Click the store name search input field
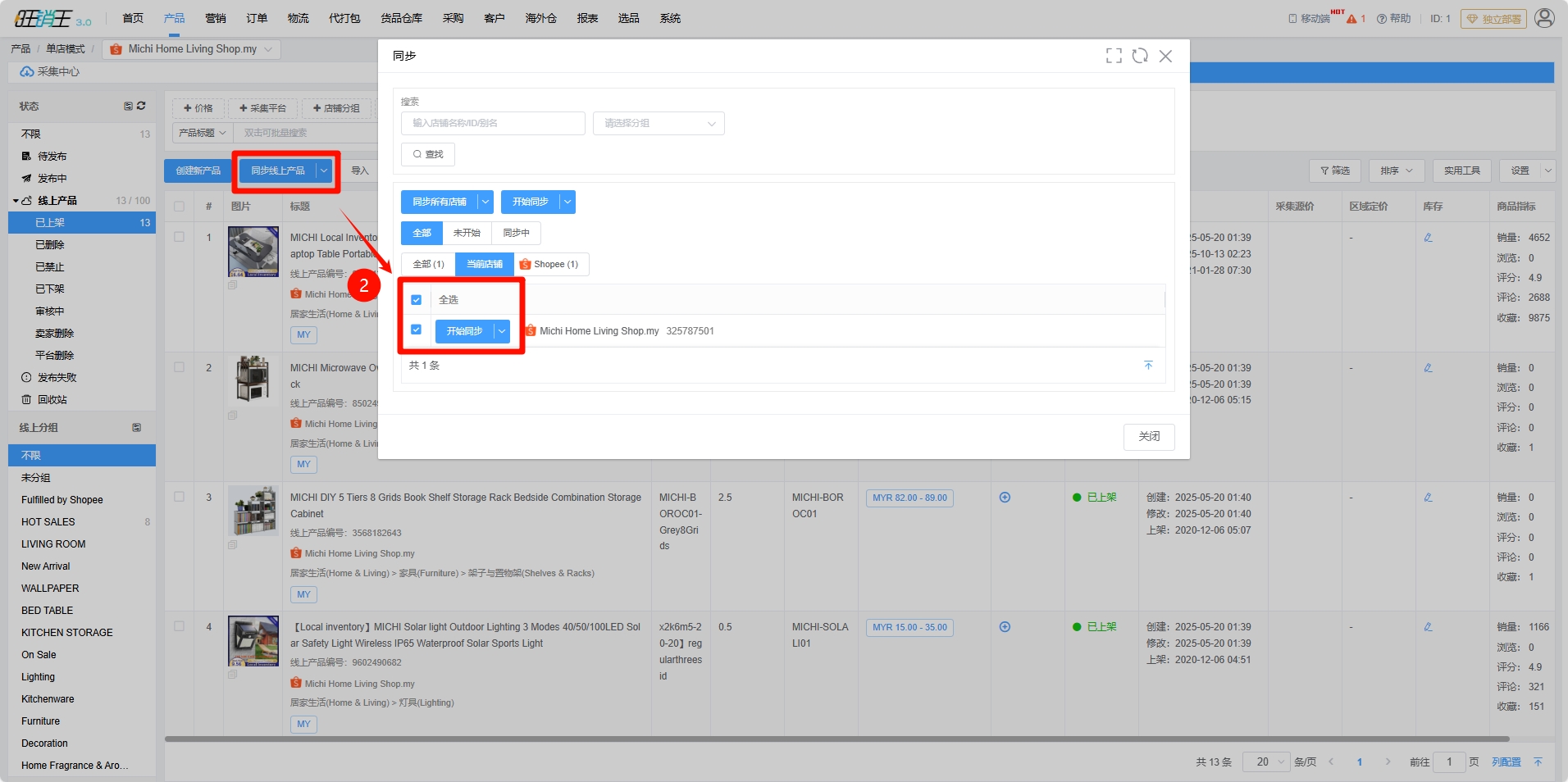Image resolution: width=1568 pixels, height=782 pixels. pyautogui.click(x=492, y=124)
